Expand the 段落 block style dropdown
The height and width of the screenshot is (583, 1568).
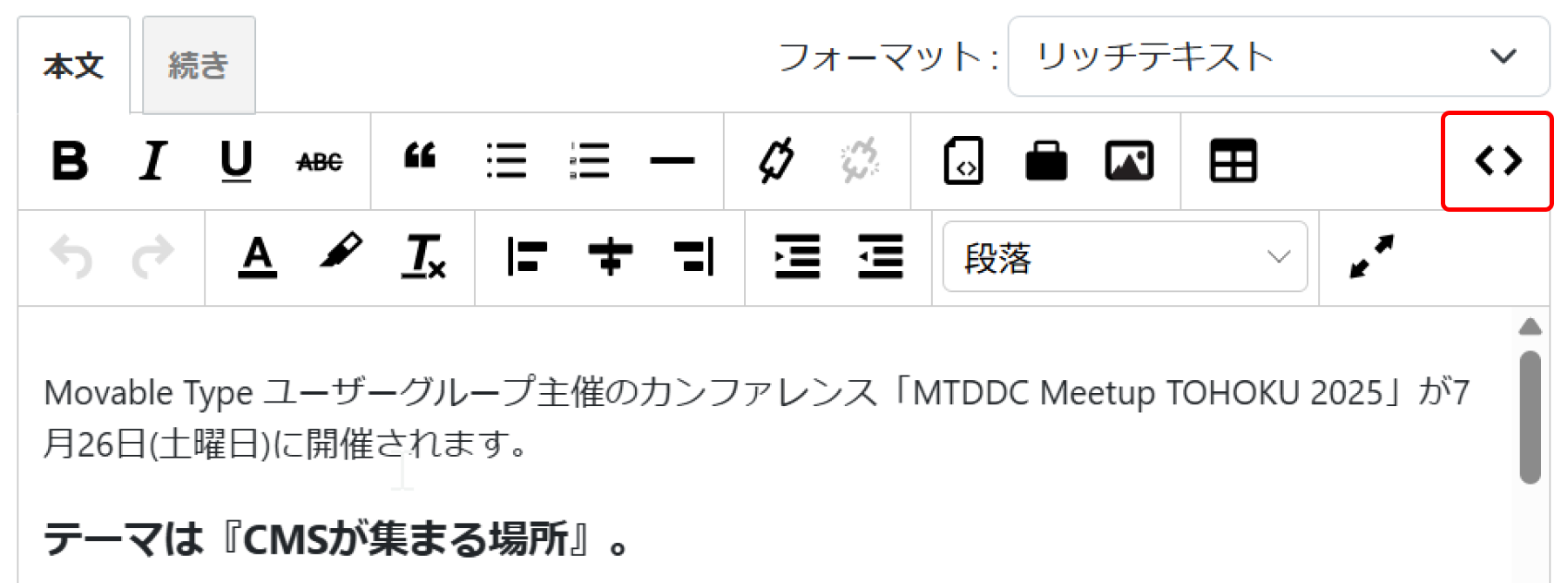pyautogui.click(x=1125, y=257)
